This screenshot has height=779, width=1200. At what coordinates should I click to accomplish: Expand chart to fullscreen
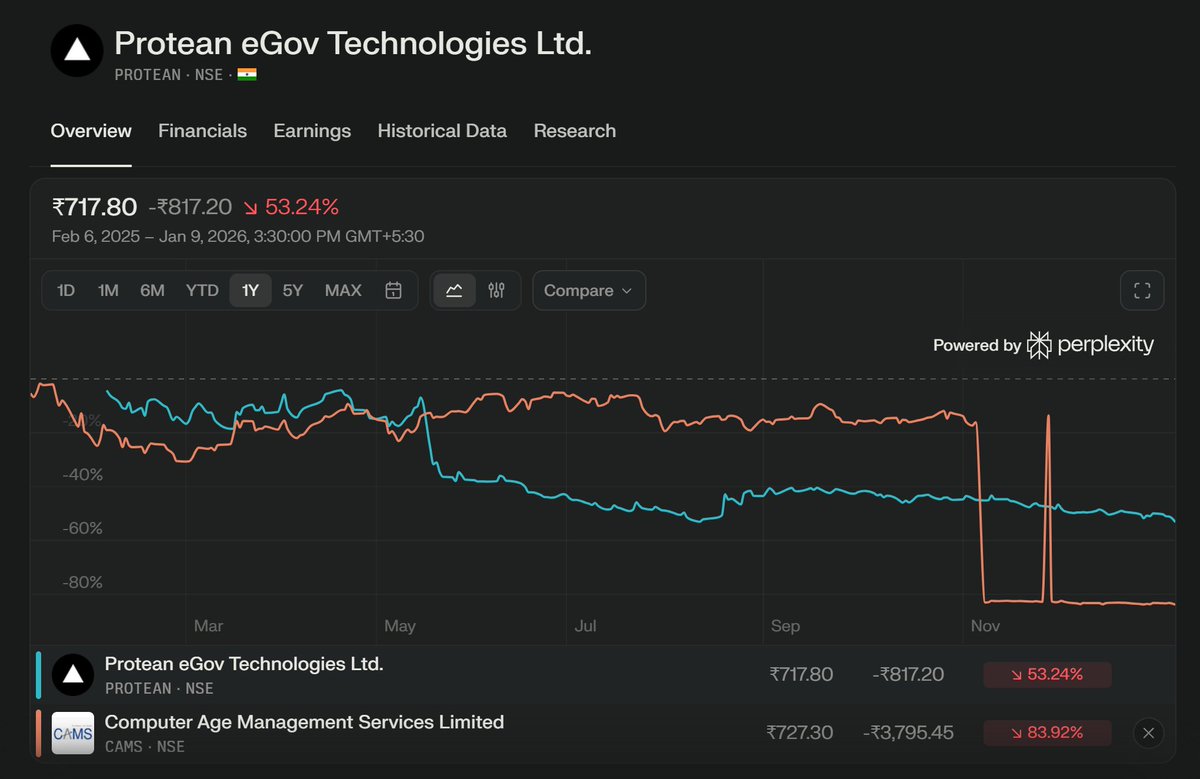1143,291
